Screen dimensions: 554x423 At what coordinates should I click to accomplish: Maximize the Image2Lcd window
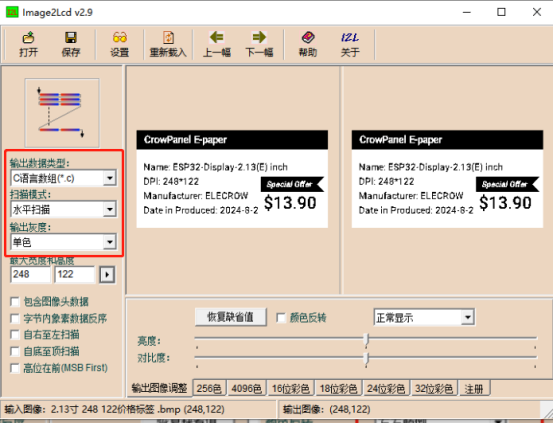(x=501, y=12)
